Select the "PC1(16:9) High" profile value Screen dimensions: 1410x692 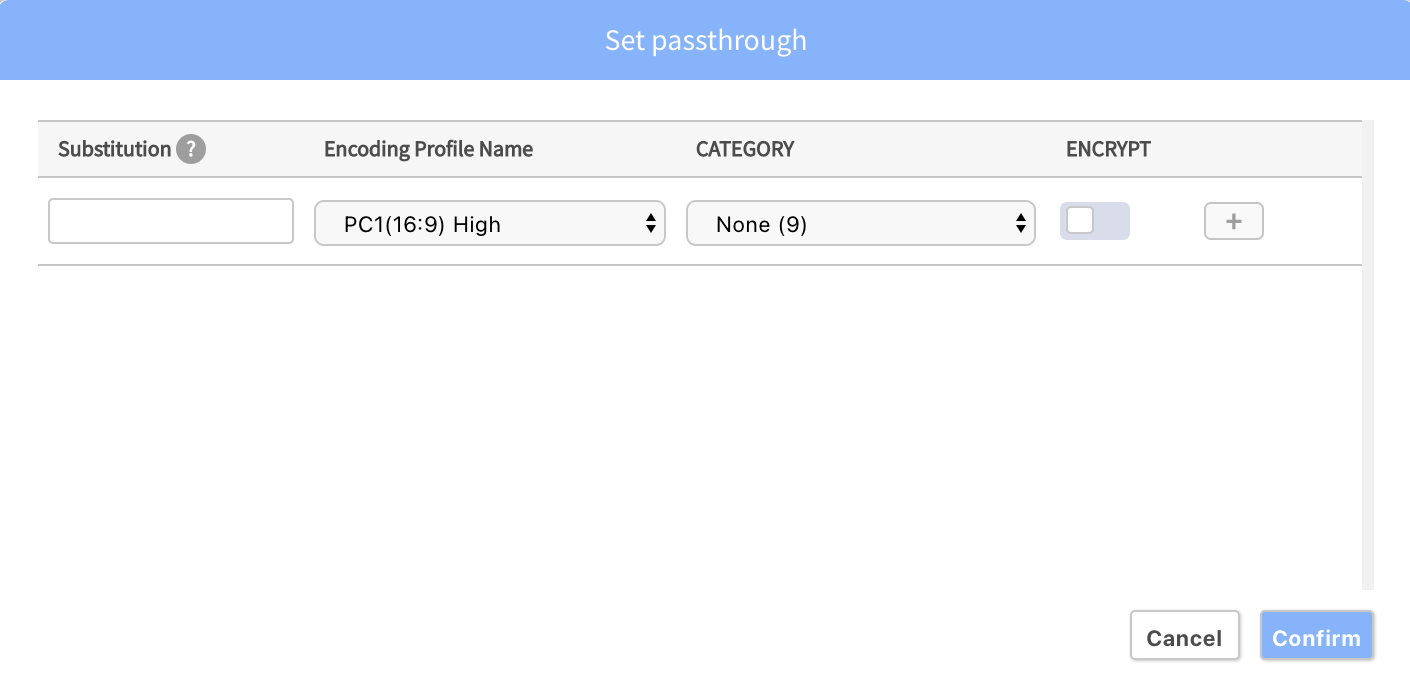tap(422, 225)
